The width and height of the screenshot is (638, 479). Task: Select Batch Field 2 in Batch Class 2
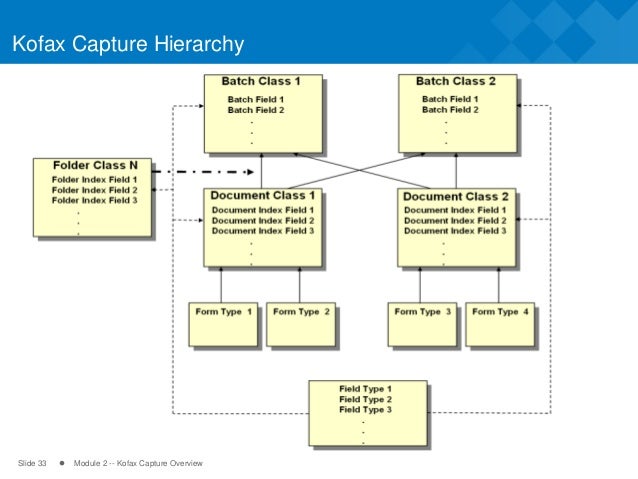[450, 109]
